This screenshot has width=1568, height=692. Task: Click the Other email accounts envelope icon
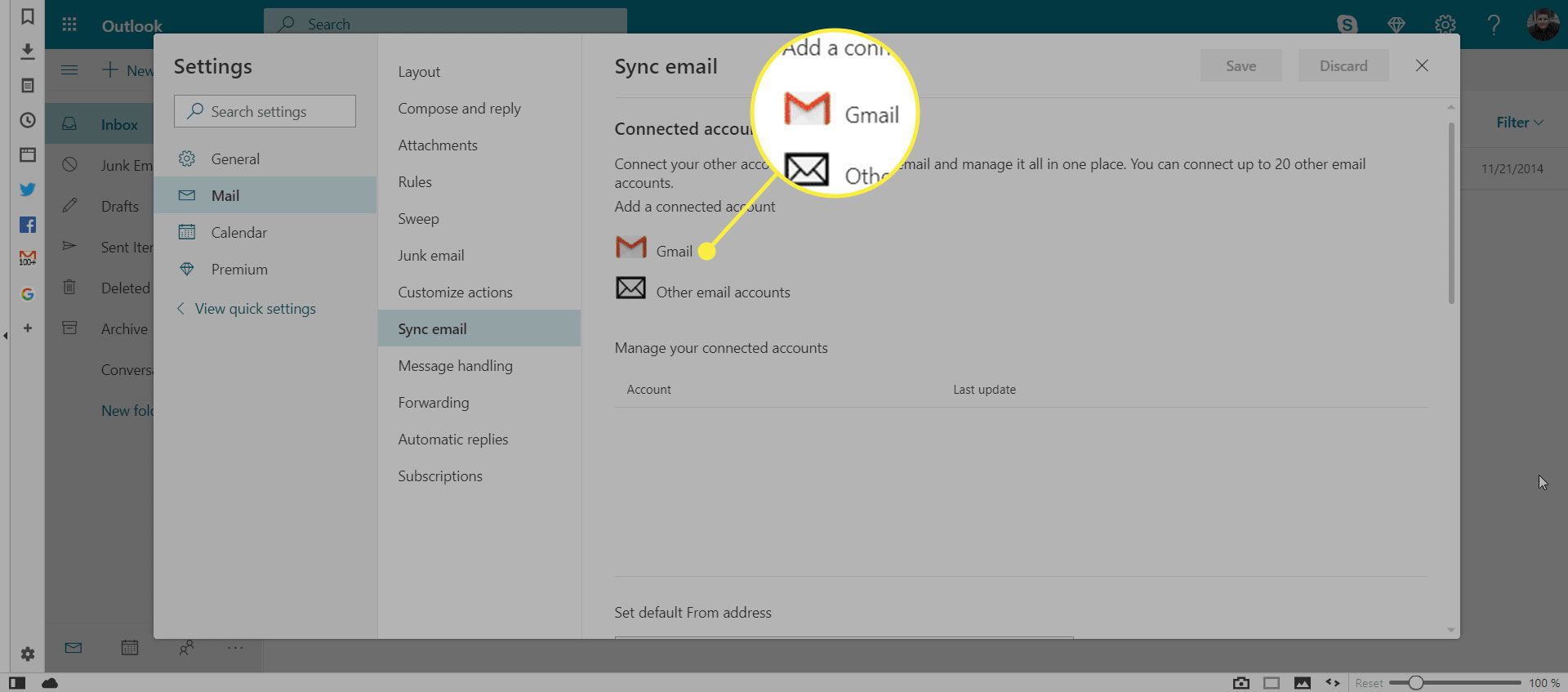click(630, 288)
